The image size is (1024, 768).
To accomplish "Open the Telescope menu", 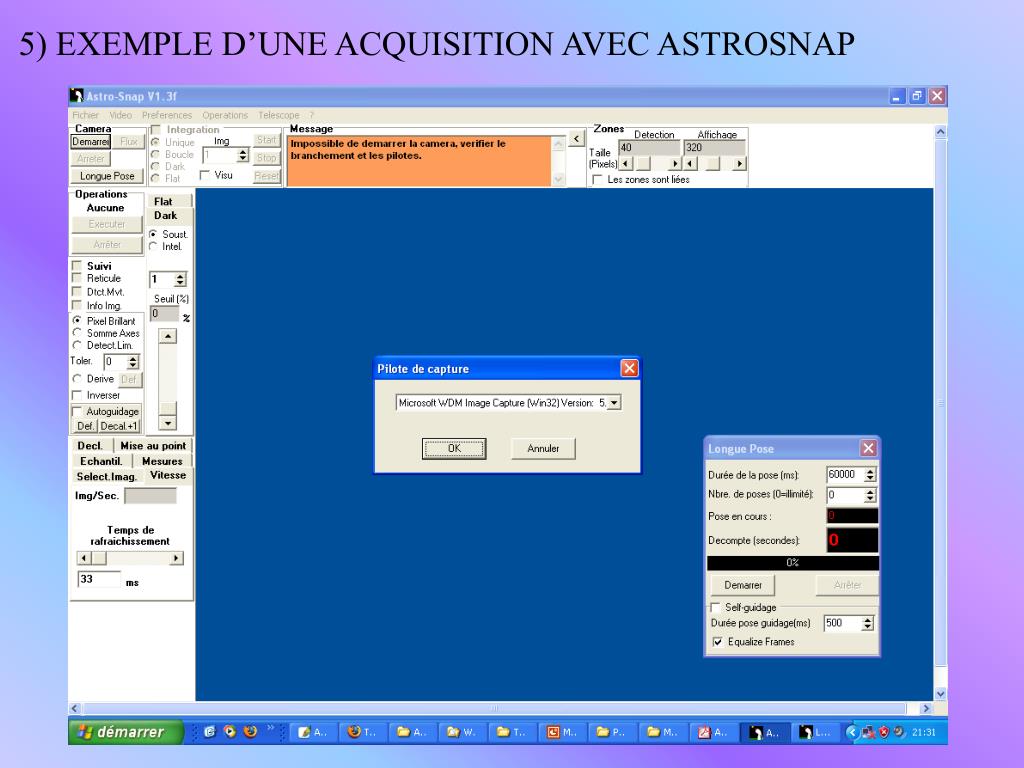I will point(279,115).
